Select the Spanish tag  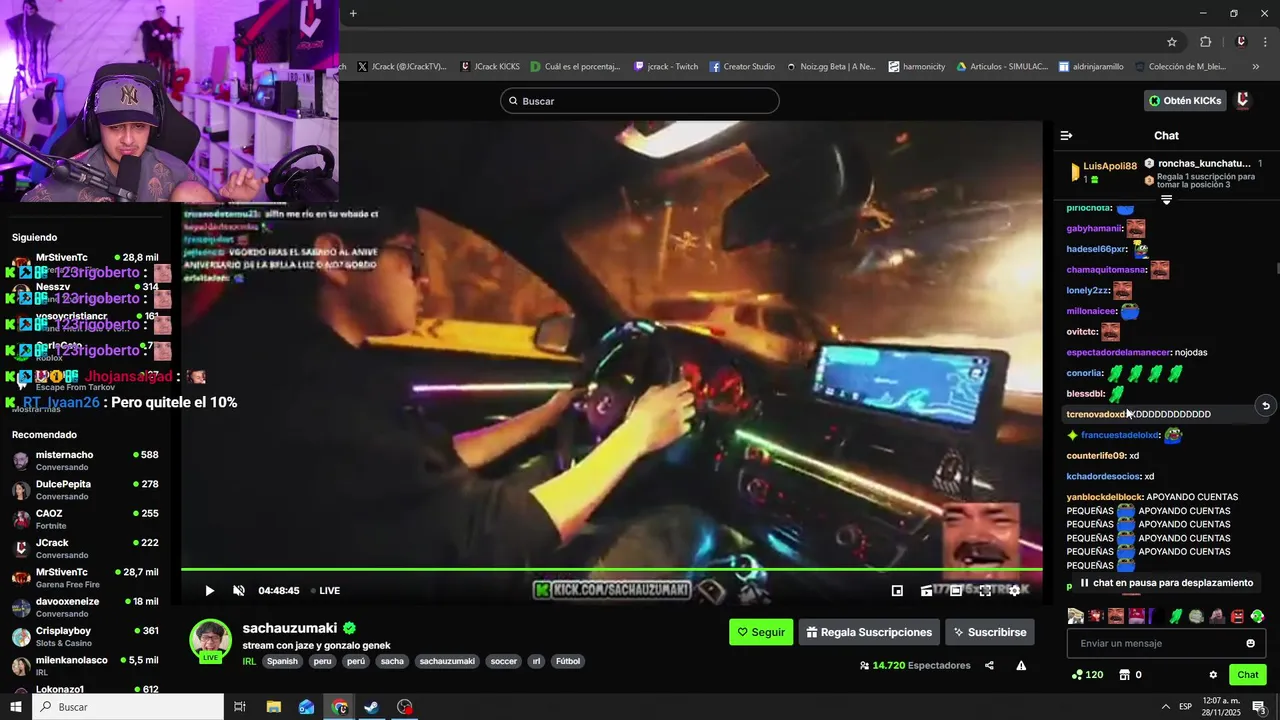282,662
